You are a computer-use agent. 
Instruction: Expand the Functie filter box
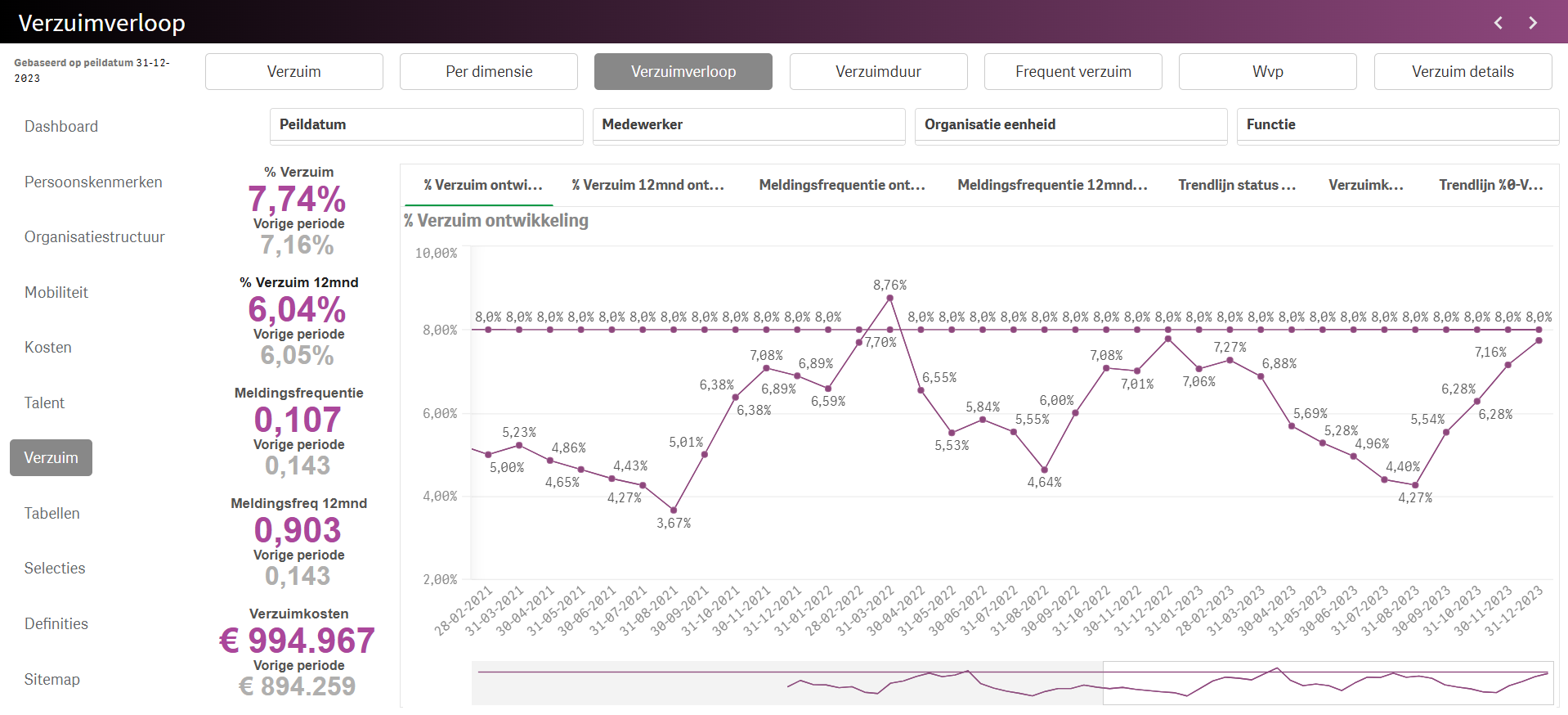pos(1396,125)
